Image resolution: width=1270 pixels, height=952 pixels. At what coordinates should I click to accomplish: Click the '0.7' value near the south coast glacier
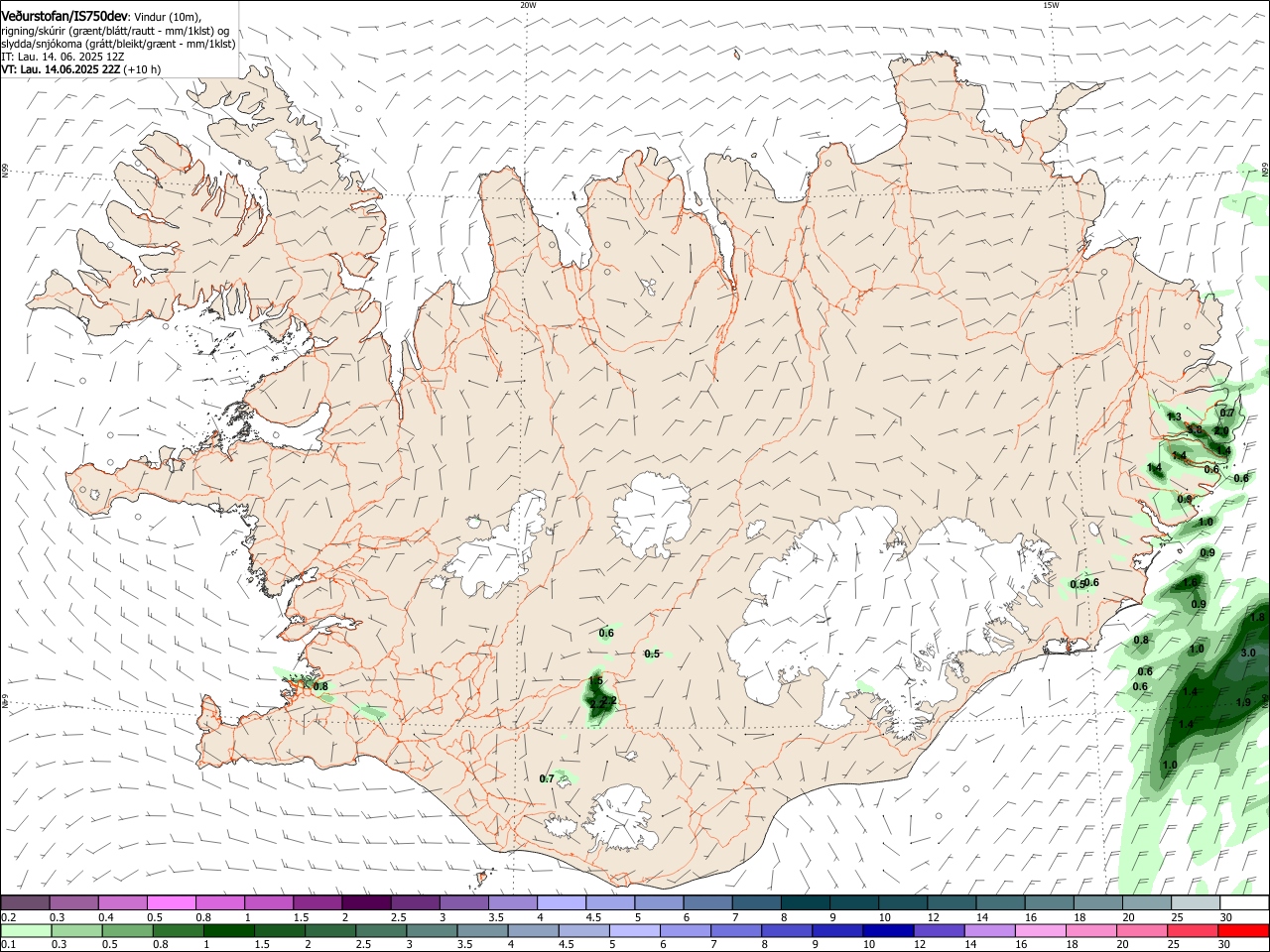tap(547, 778)
